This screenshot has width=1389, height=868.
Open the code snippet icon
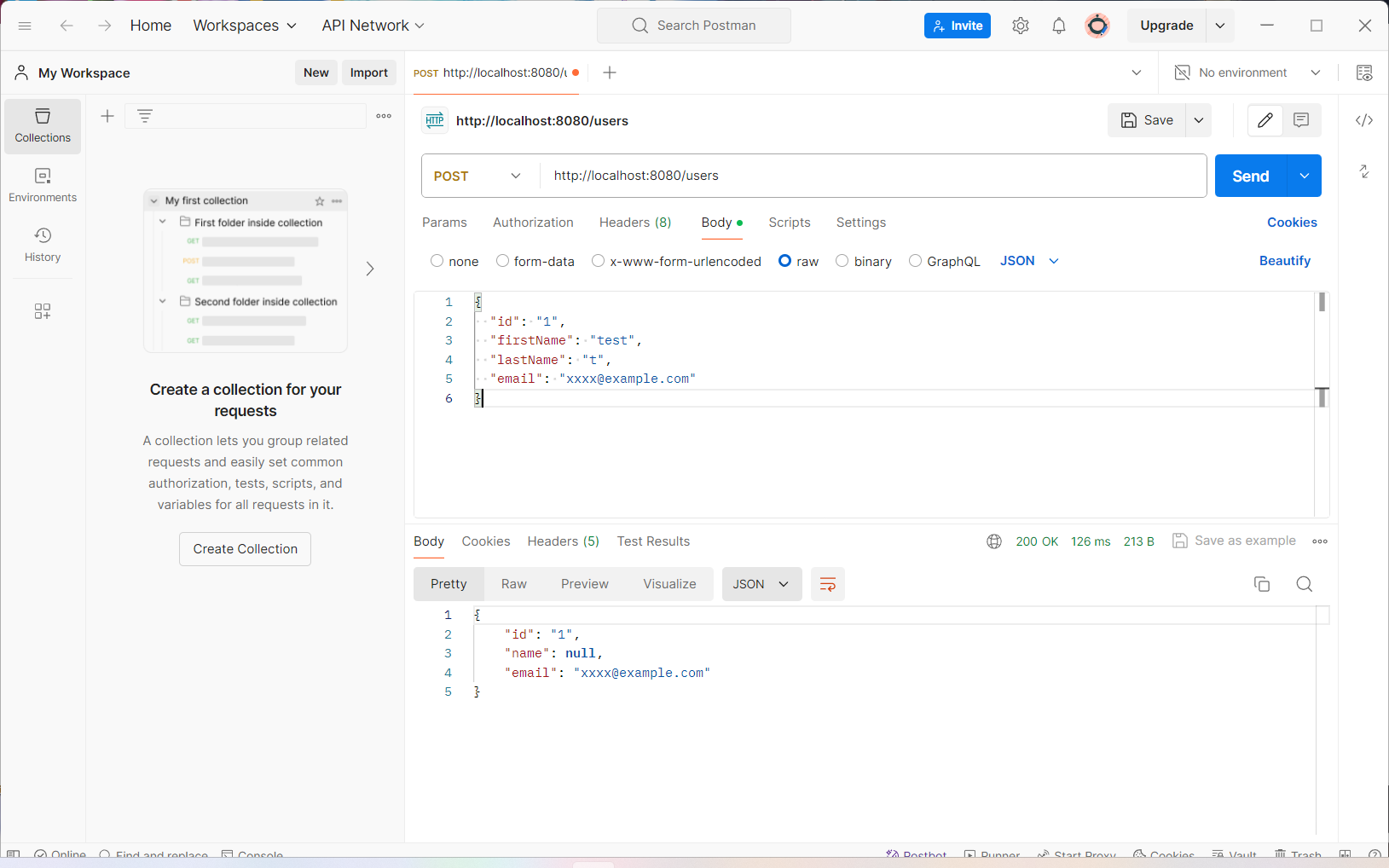pos(1364,120)
